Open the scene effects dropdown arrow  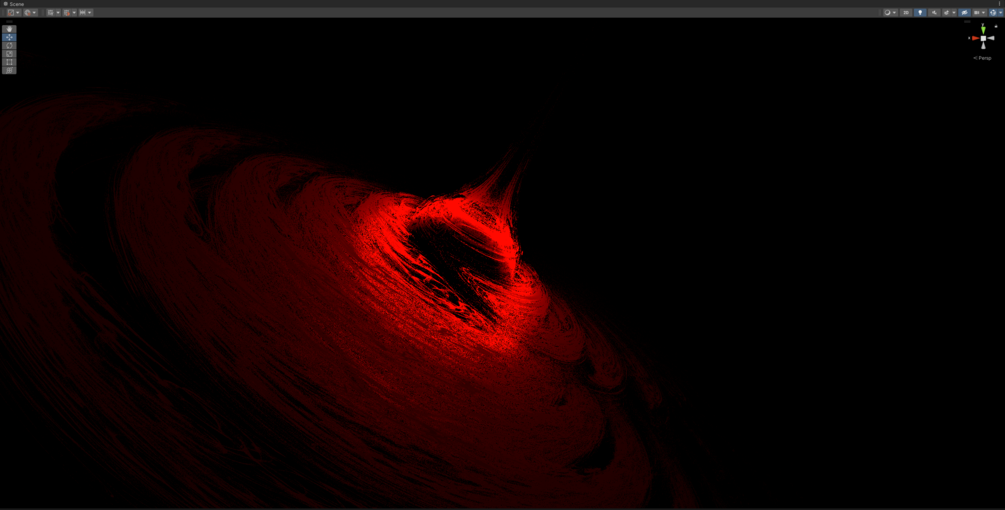[954, 12]
